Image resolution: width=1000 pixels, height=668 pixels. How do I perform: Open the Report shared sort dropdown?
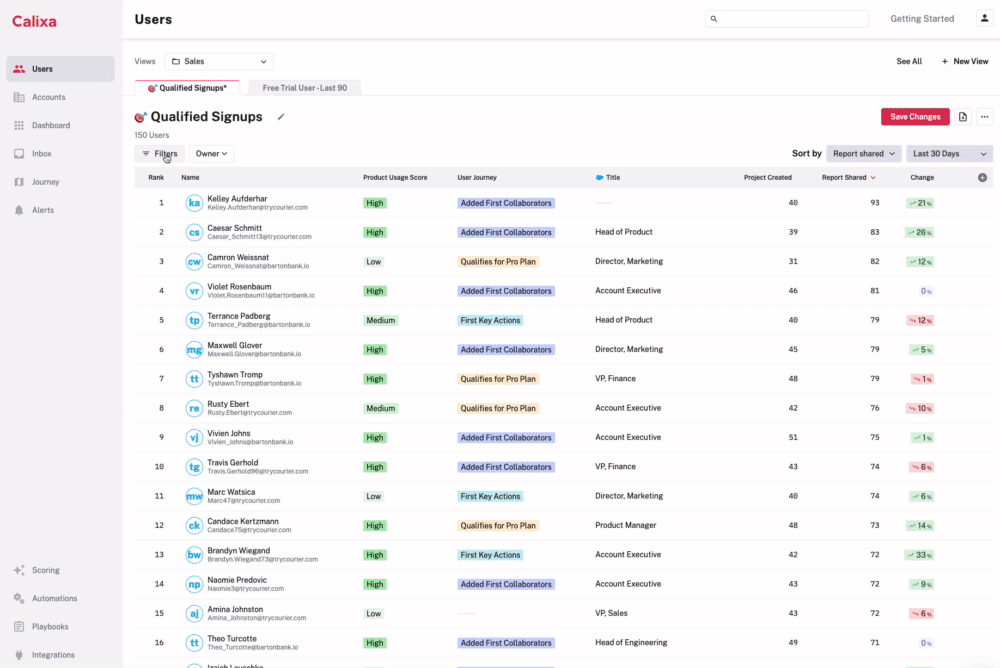click(864, 154)
